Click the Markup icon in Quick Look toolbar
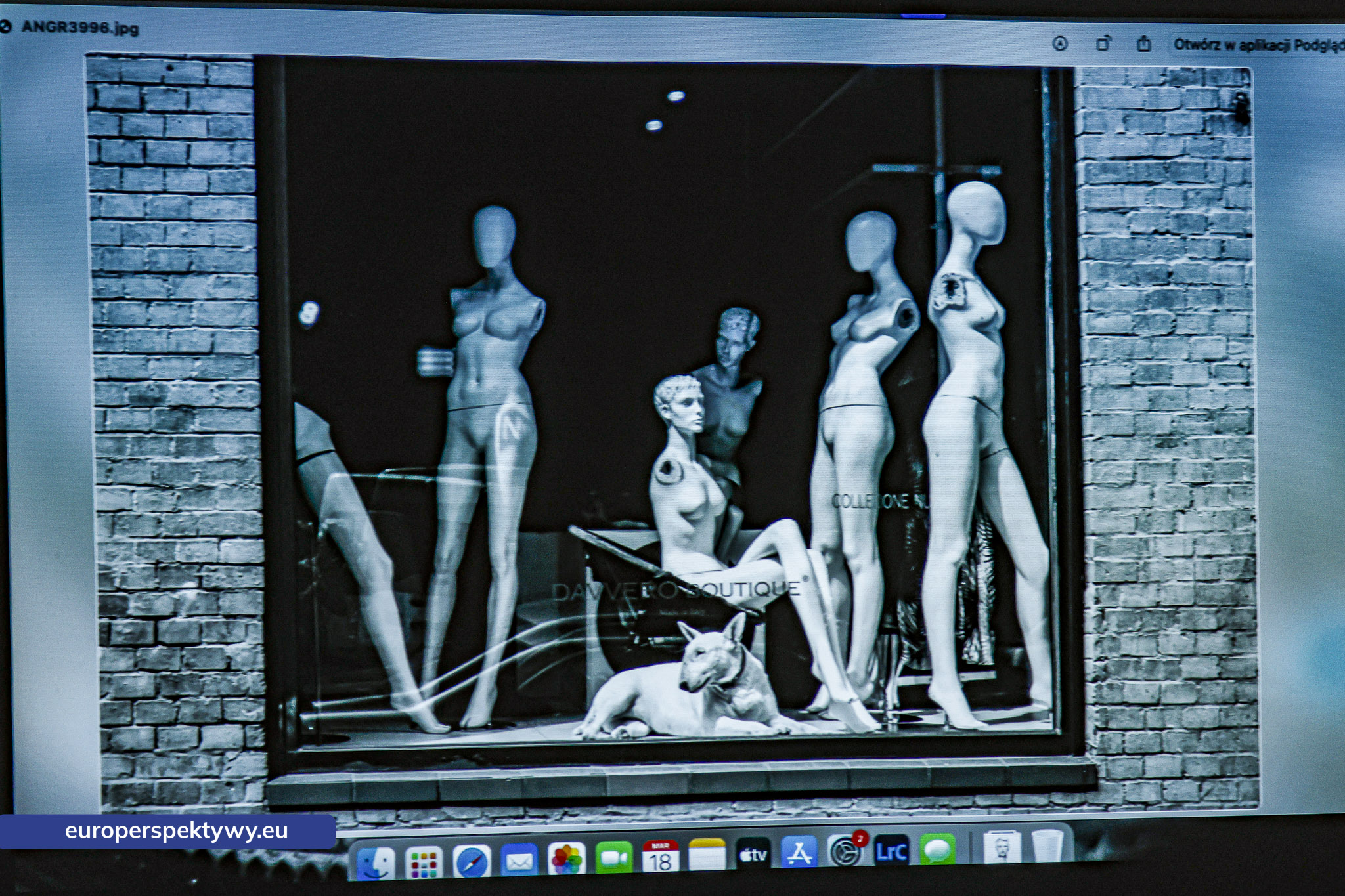This screenshot has width=1345, height=896. [1060, 44]
